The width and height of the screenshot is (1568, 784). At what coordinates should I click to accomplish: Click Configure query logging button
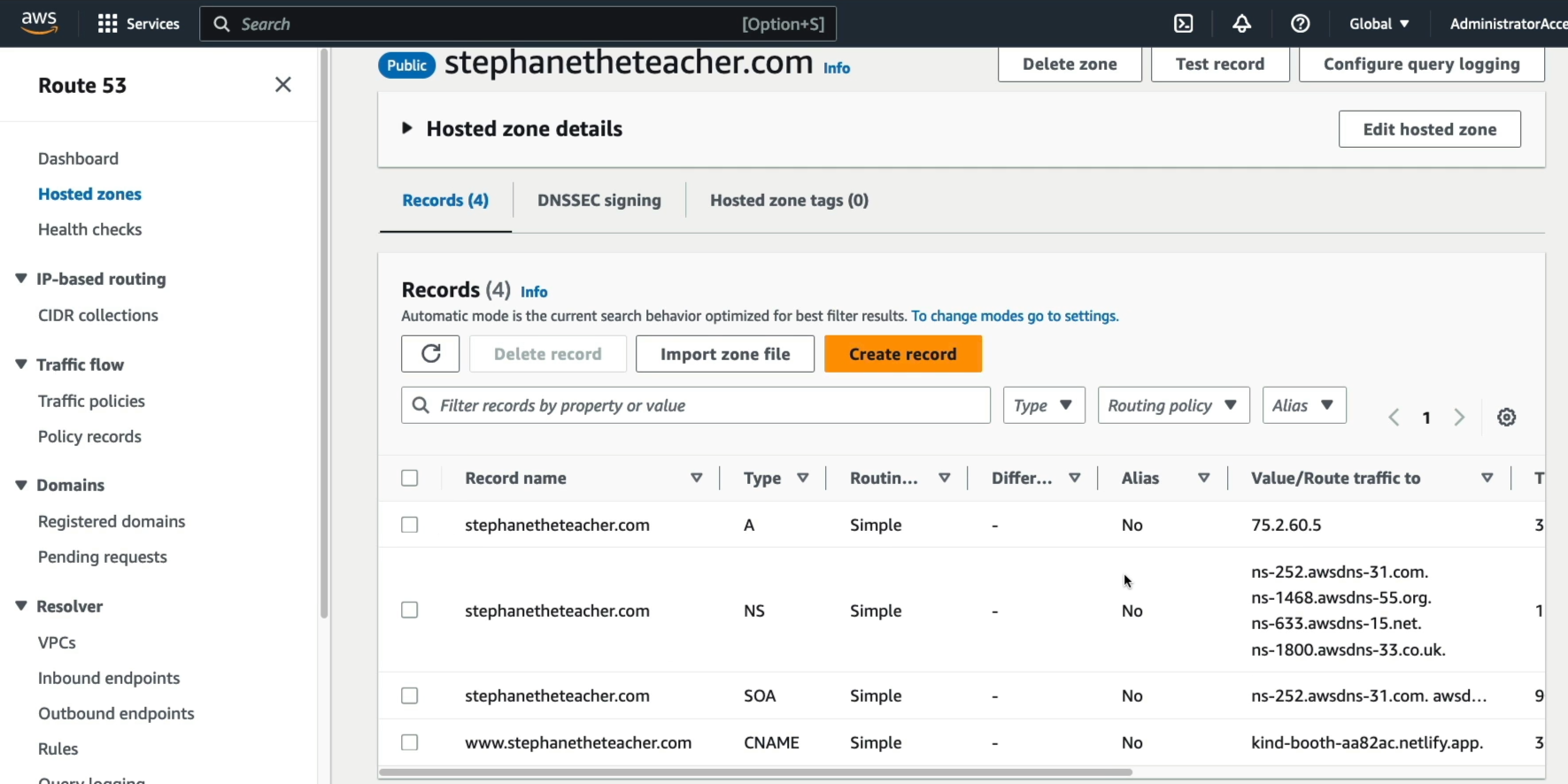[x=1422, y=64]
